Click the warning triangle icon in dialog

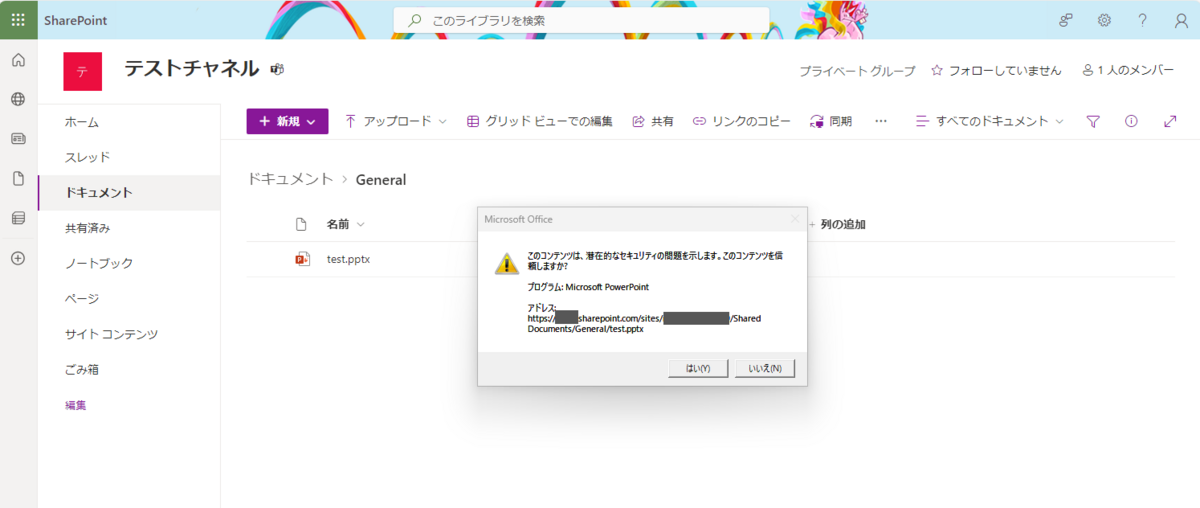pyautogui.click(x=506, y=264)
